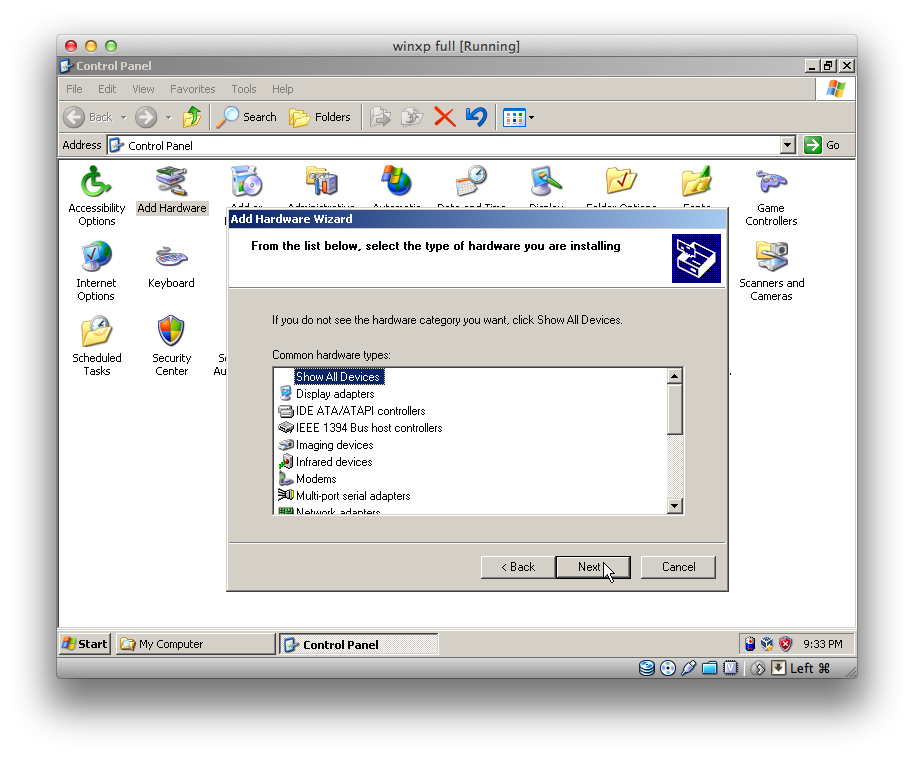Click the blue Undo arrow icon

pos(476,117)
